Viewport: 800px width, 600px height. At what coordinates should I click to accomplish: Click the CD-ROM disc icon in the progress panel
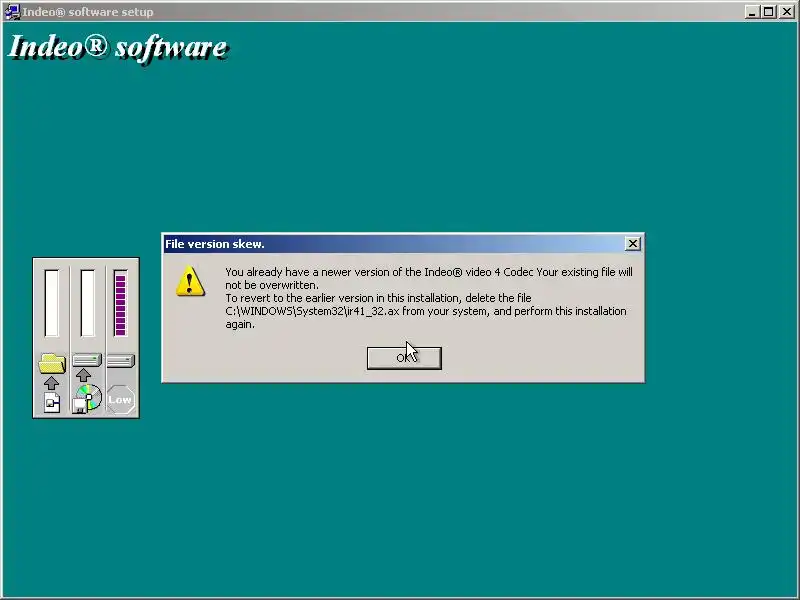pyautogui.click(x=87, y=398)
